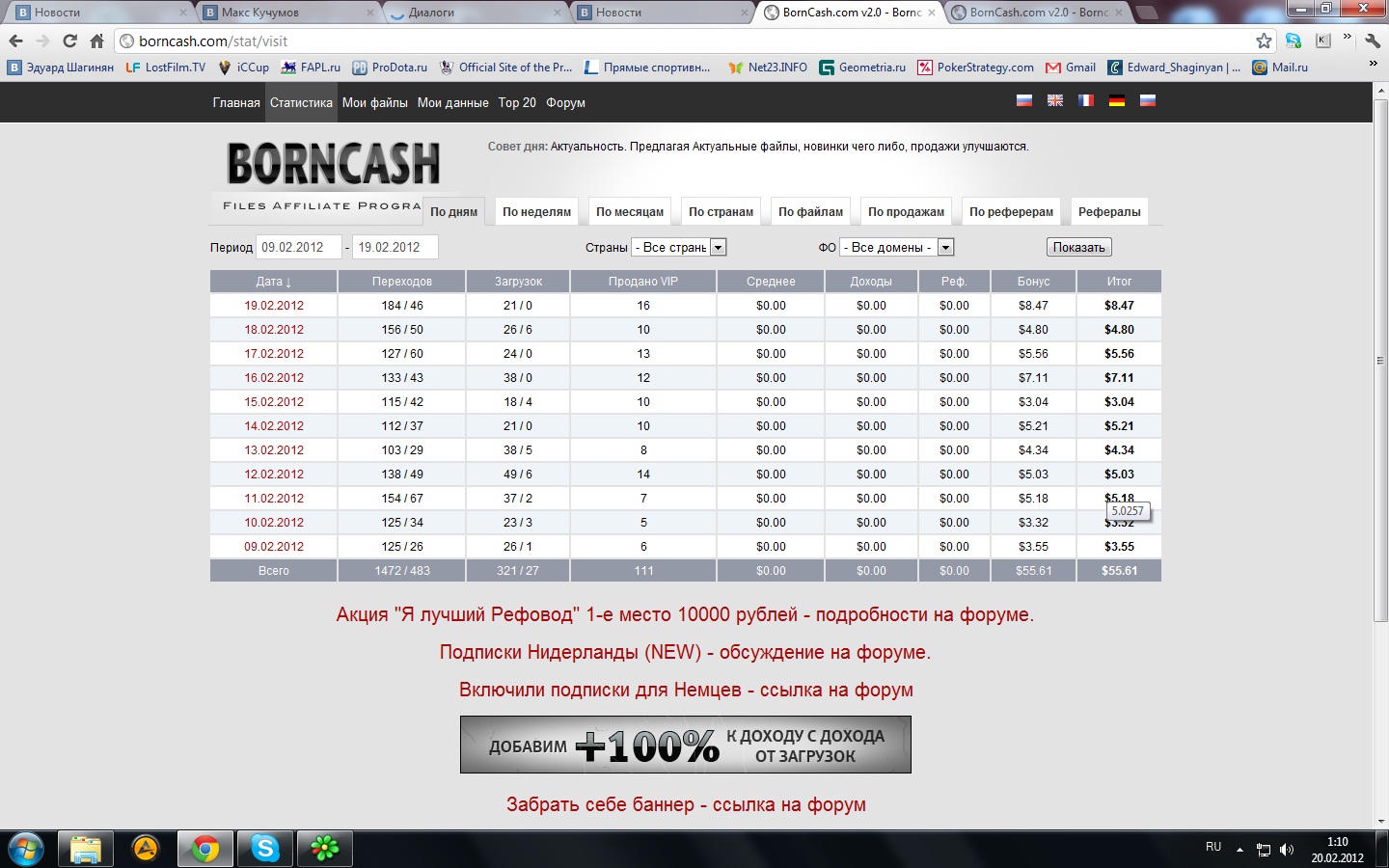Open the Mail.ru bookmark
Viewport: 1389px width, 868px height.
pyautogui.click(x=1280, y=68)
